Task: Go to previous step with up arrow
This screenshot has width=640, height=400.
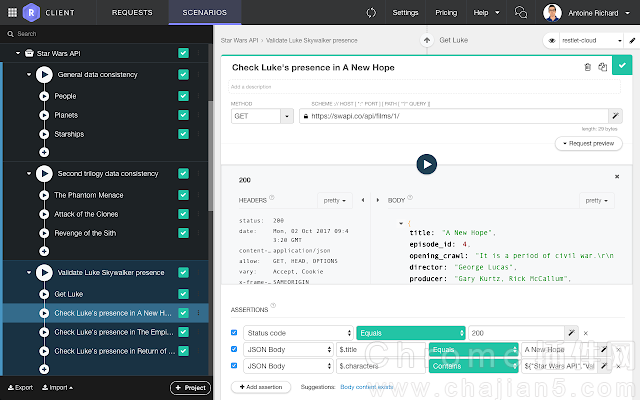Action: coord(427,40)
